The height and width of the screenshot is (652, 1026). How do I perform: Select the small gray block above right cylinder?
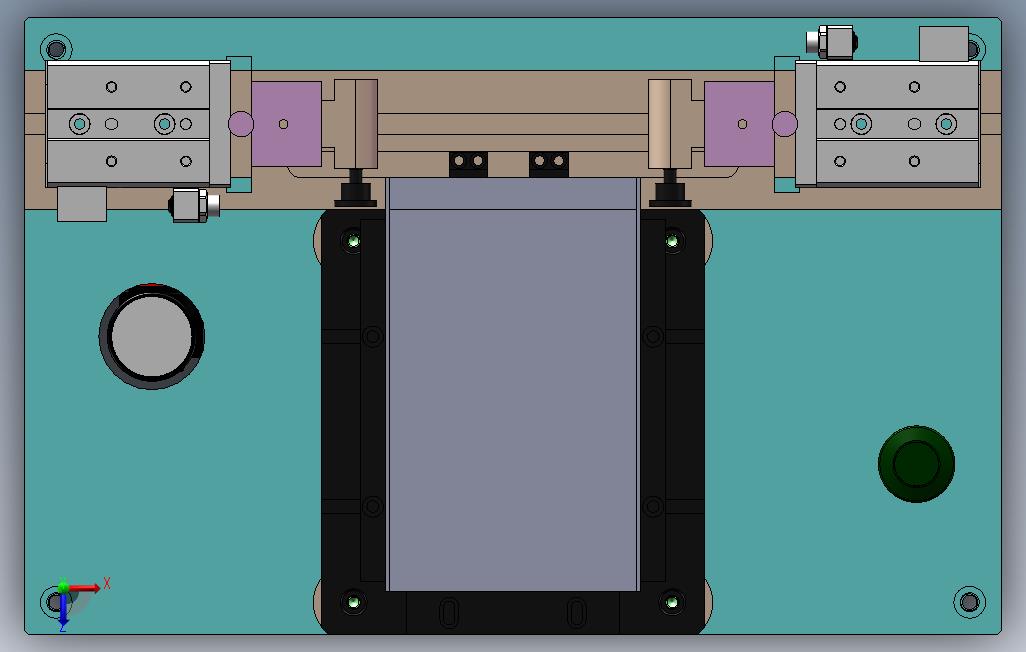[x=944, y=44]
